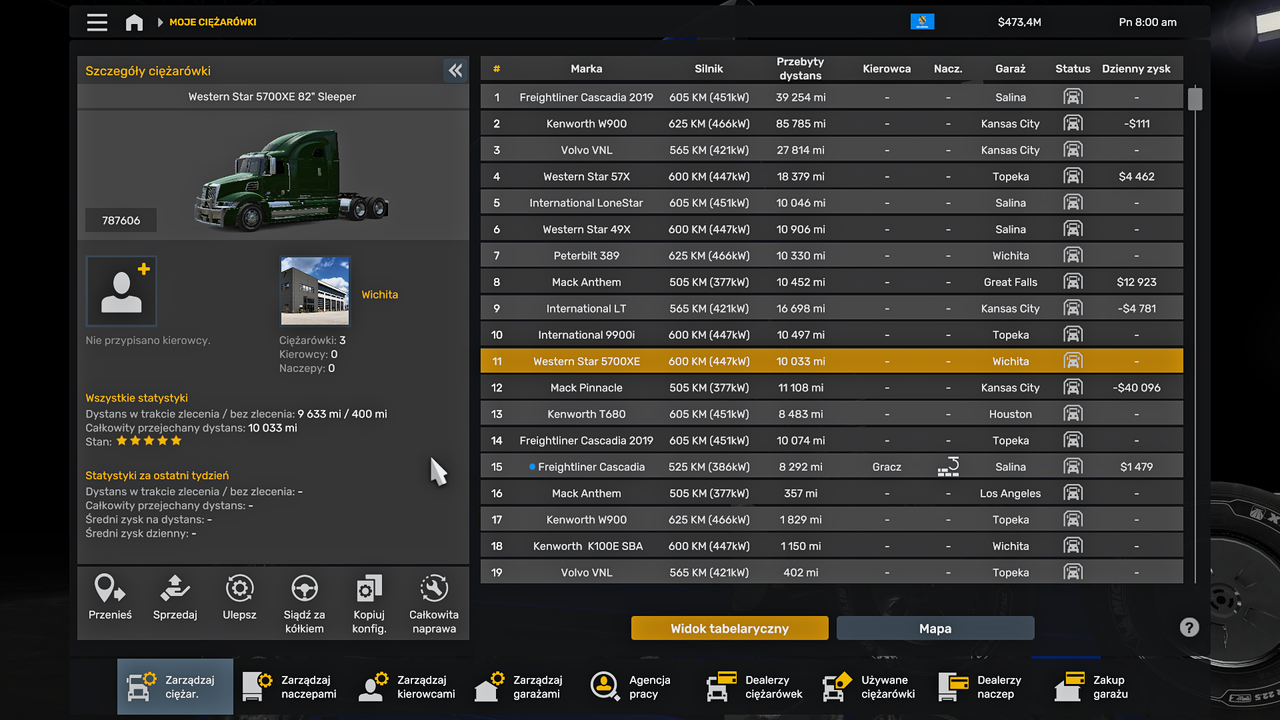
Task: Click the $473,4M balance display
Action: coord(1020,22)
